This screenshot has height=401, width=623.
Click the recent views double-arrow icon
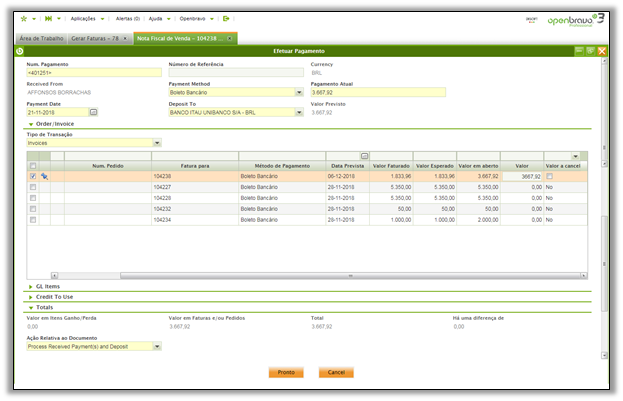click(x=50, y=18)
